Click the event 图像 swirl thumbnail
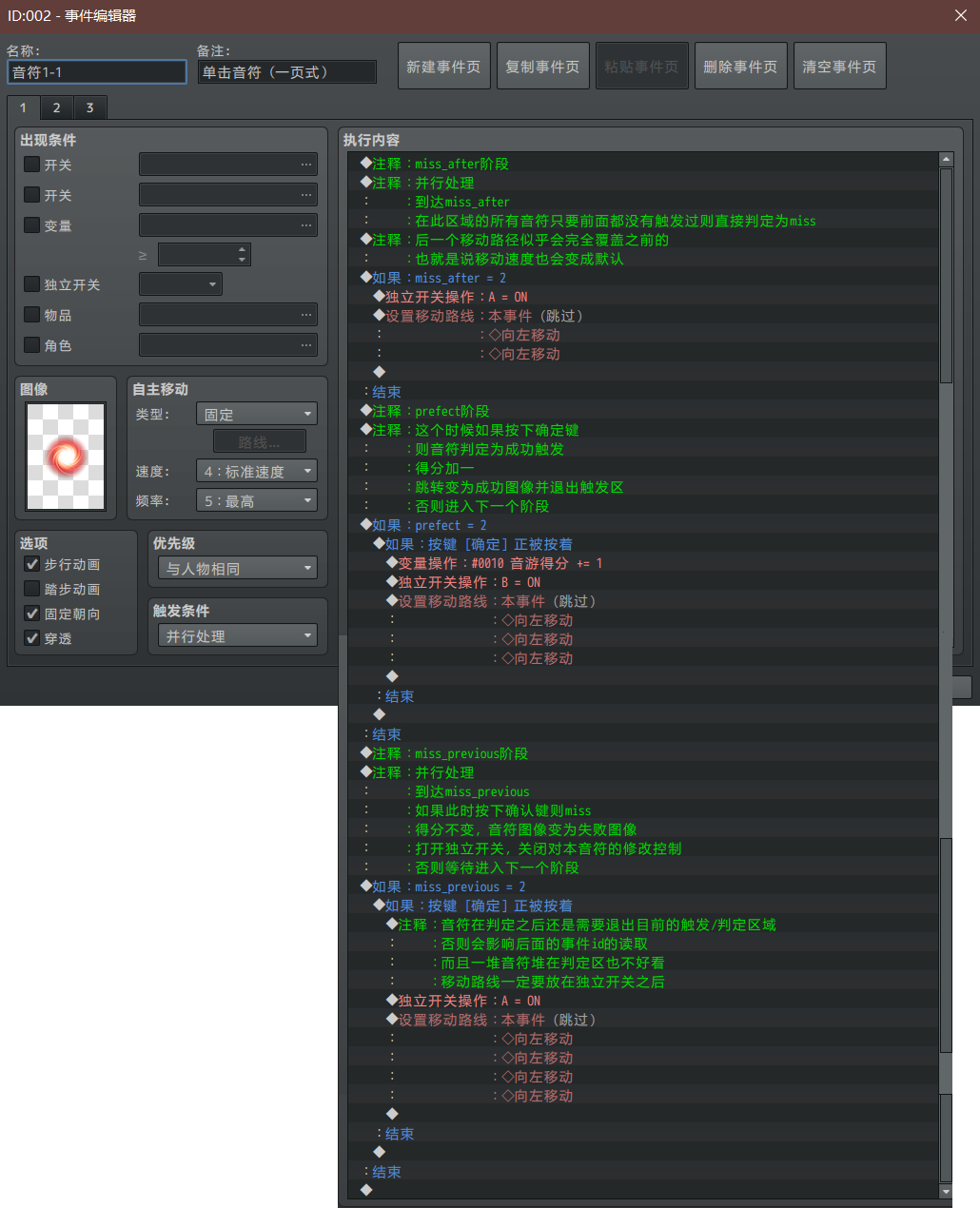The image size is (980, 1208). tap(66, 457)
